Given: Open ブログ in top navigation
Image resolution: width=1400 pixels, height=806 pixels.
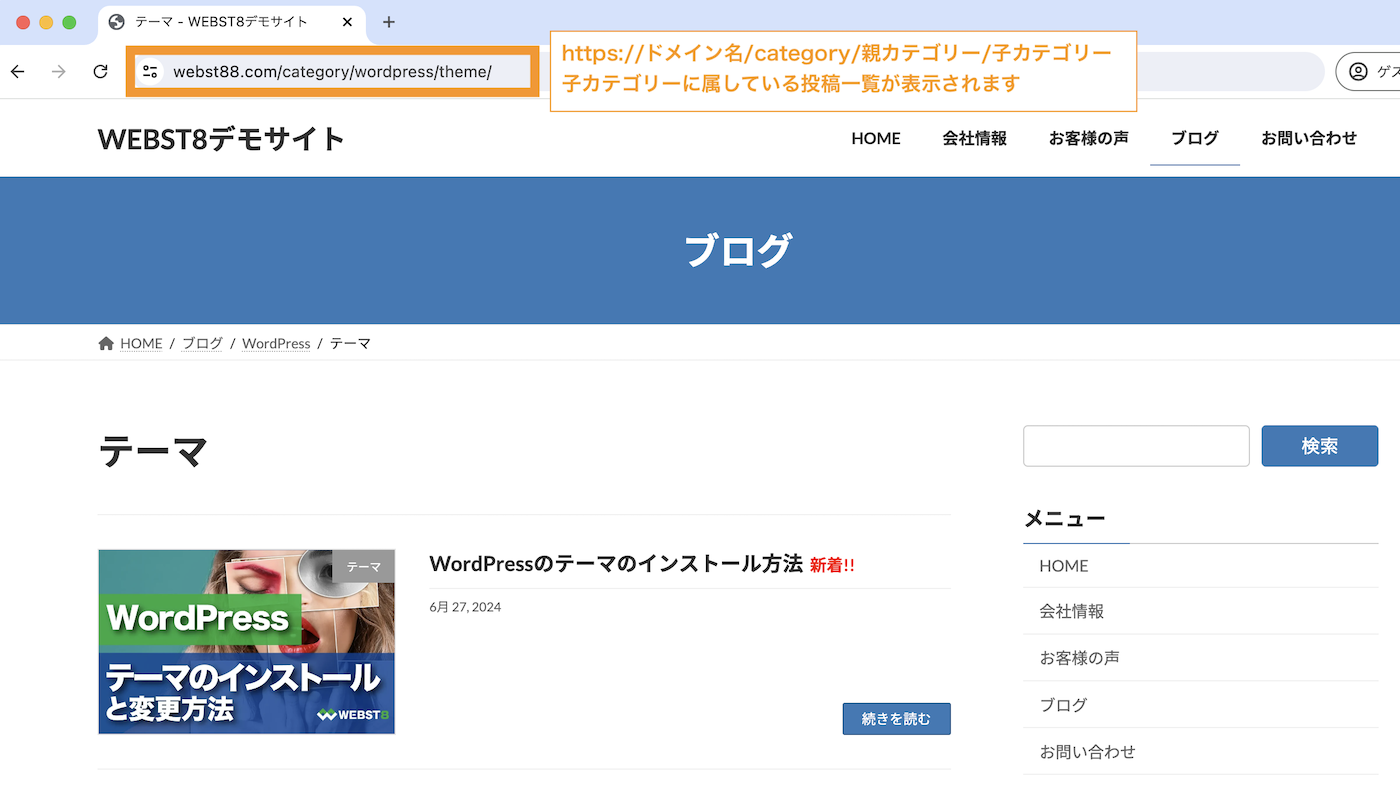Looking at the screenshot, I should (x=1195, y=139).
